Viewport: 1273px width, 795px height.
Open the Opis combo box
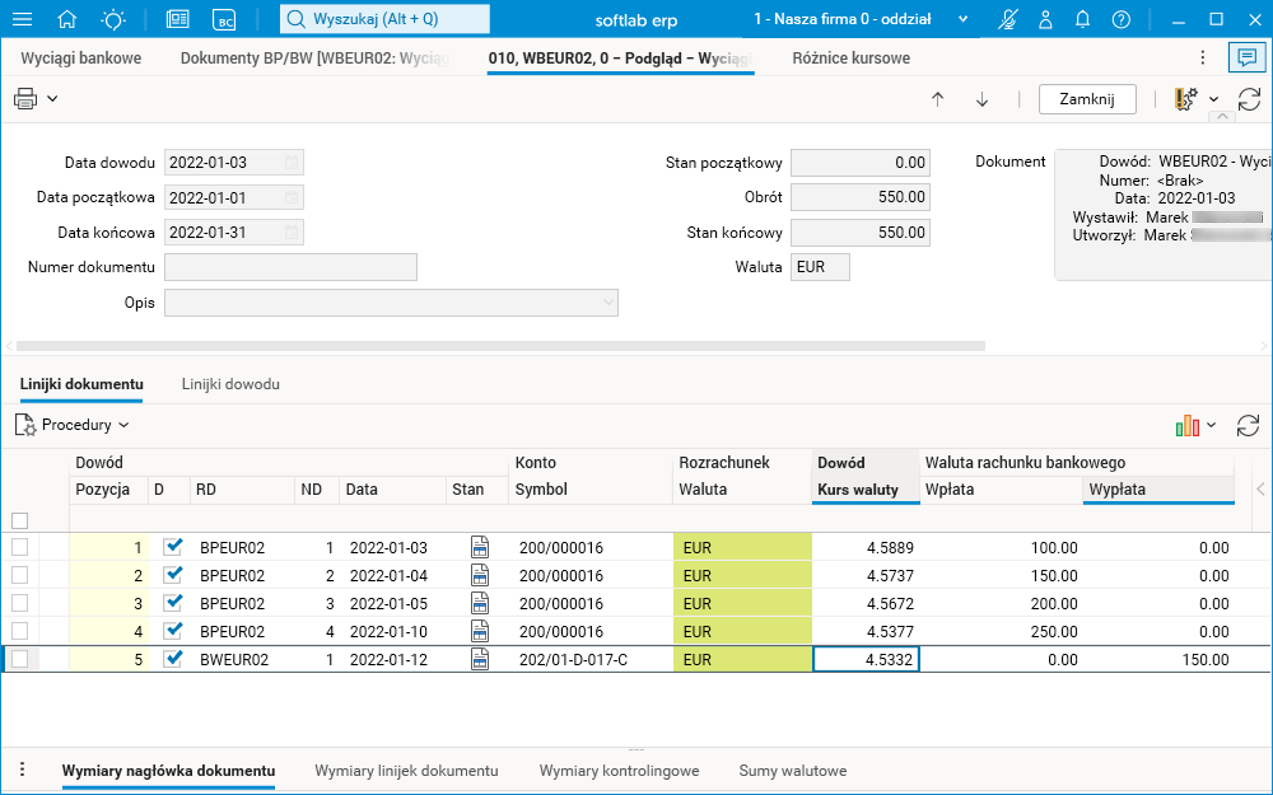pos(391,302)
